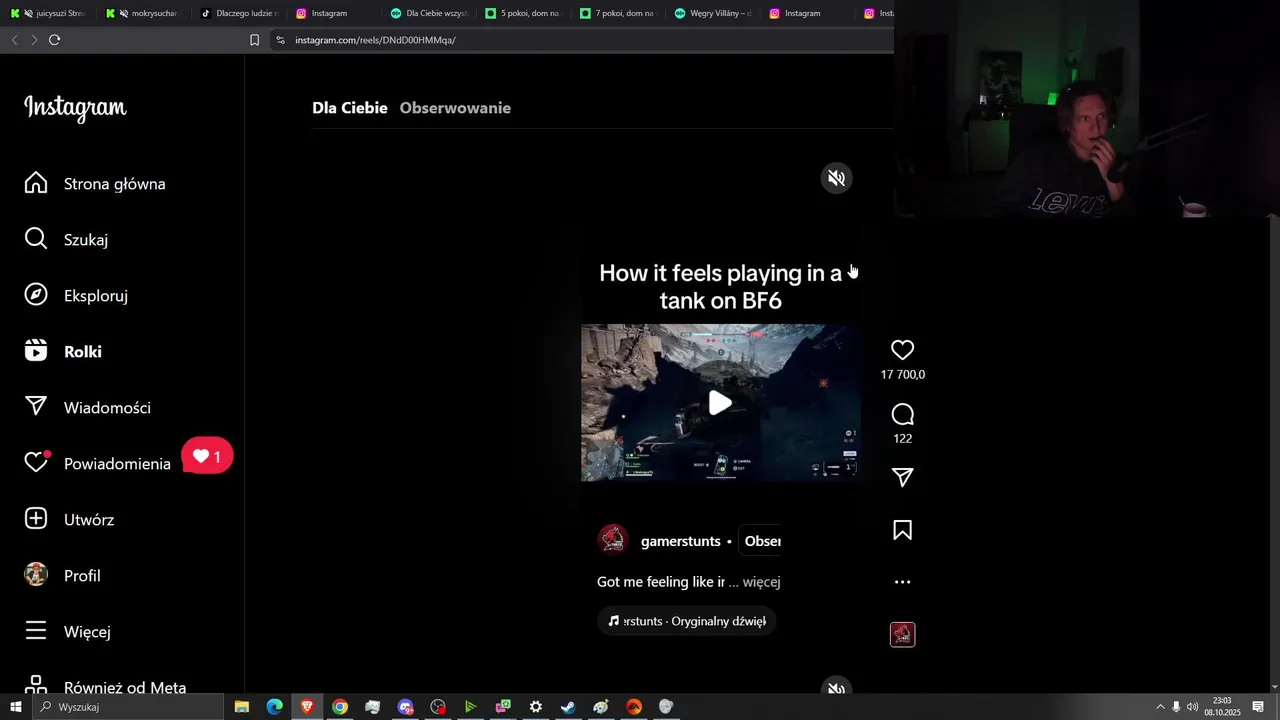The width and height of the screenshot is (1280, 720).
Task: Switch to the Dla Ciebie tab
Action: pos(350,108)
